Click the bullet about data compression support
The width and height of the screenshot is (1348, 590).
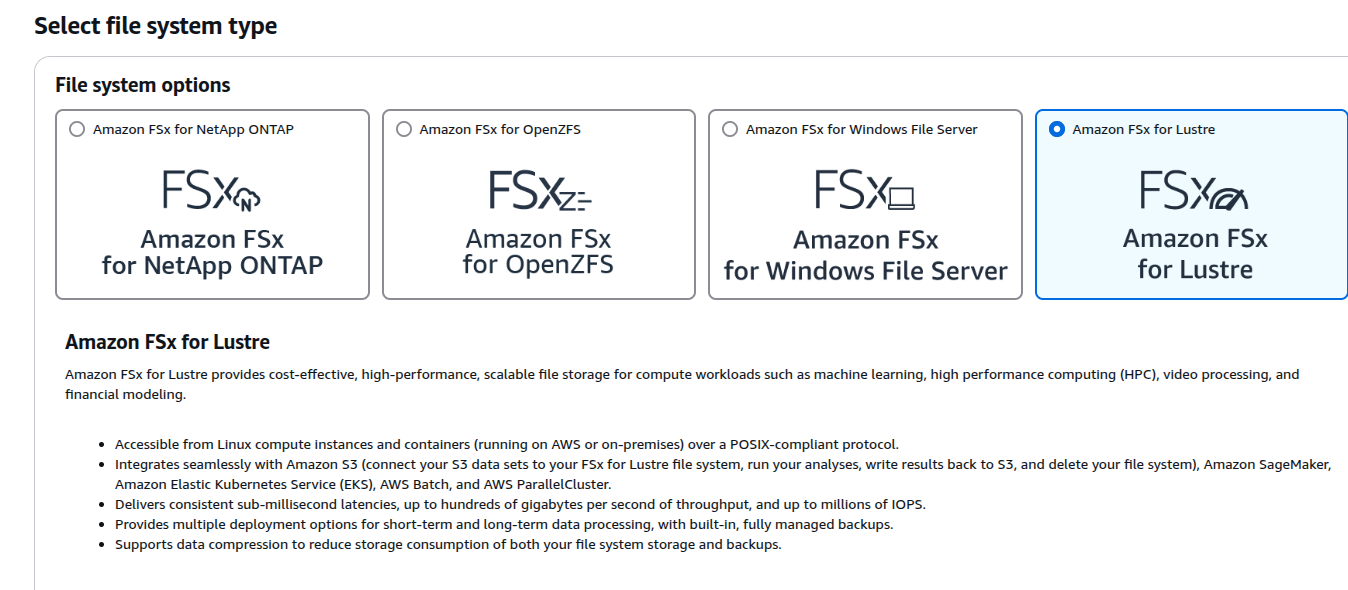pos(448,545)
